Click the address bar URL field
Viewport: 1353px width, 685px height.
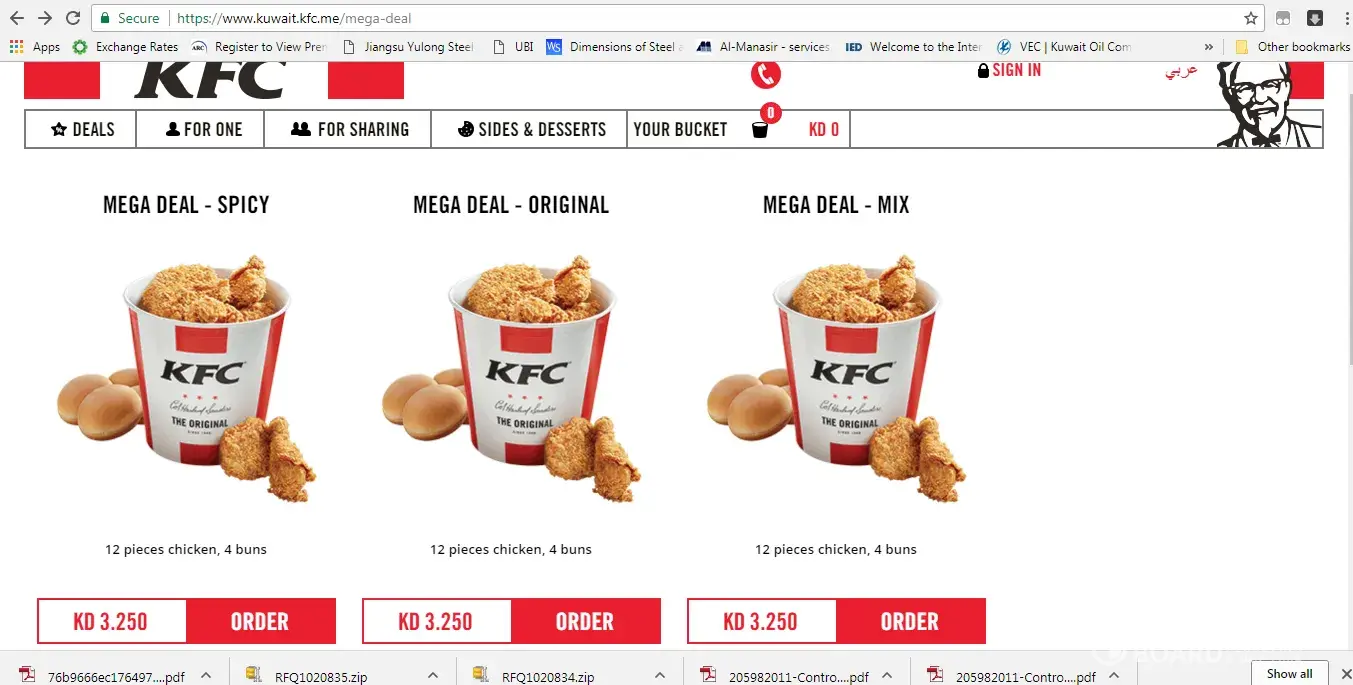[x=700, y=18]
